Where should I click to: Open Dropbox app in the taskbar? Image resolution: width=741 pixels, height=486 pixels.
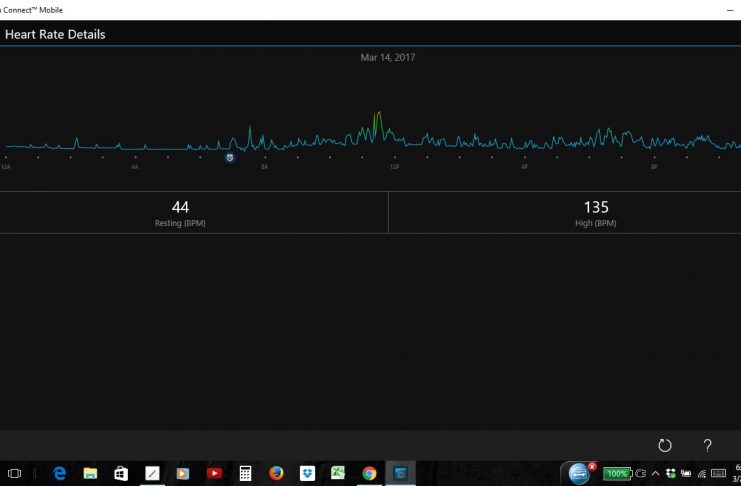[x=307, y=473]
